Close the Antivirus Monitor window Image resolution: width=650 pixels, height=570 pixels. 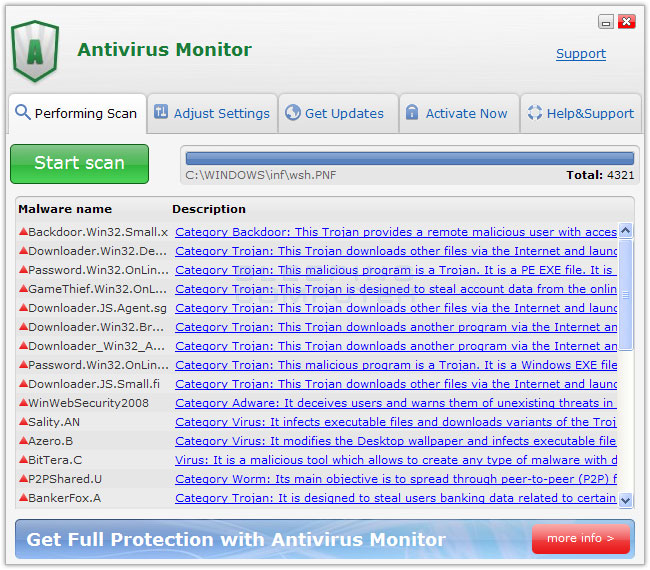[x=627, y=22]
